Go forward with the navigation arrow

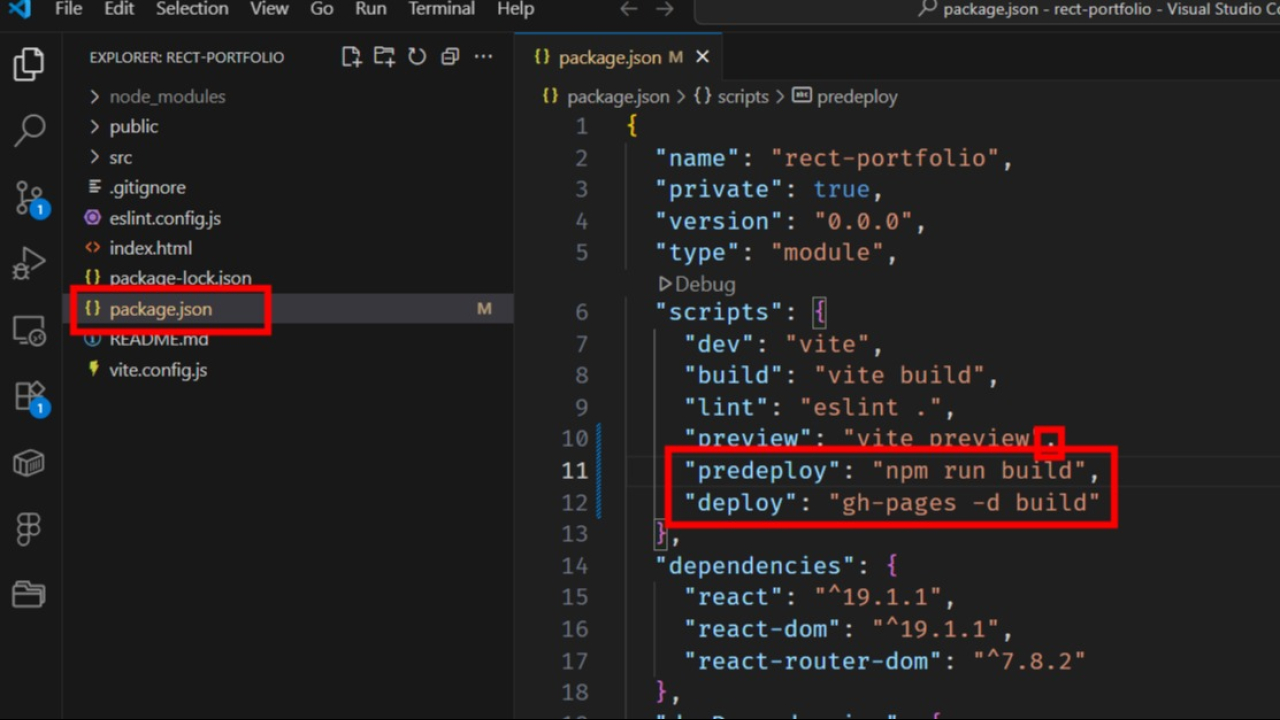[664, 9]
